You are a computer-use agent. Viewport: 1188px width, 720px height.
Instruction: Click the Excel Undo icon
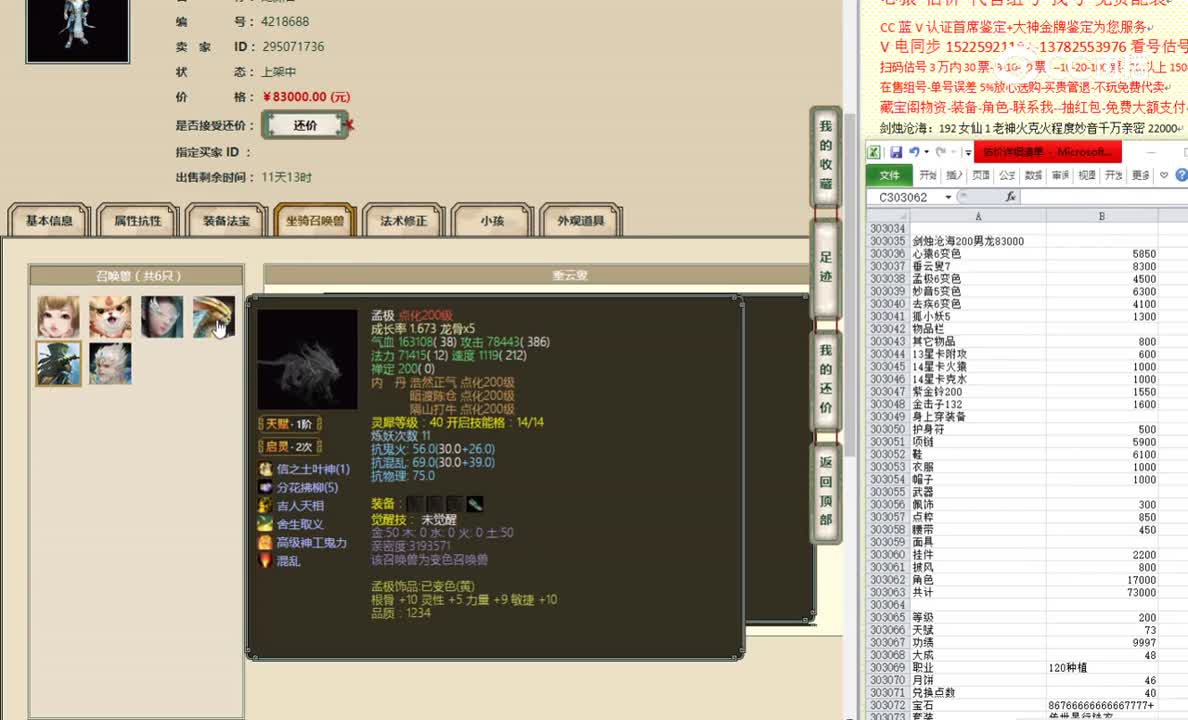pos(913,152)
